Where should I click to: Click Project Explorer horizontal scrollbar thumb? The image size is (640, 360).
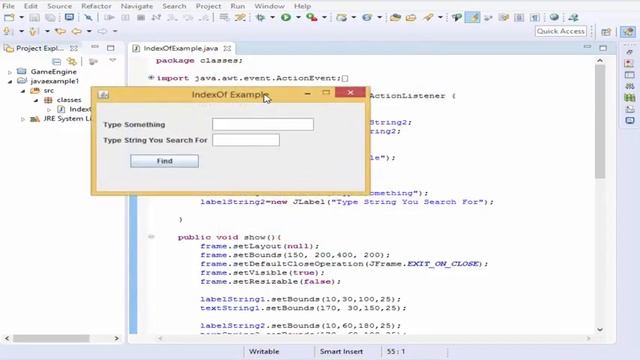click(51, 338)
